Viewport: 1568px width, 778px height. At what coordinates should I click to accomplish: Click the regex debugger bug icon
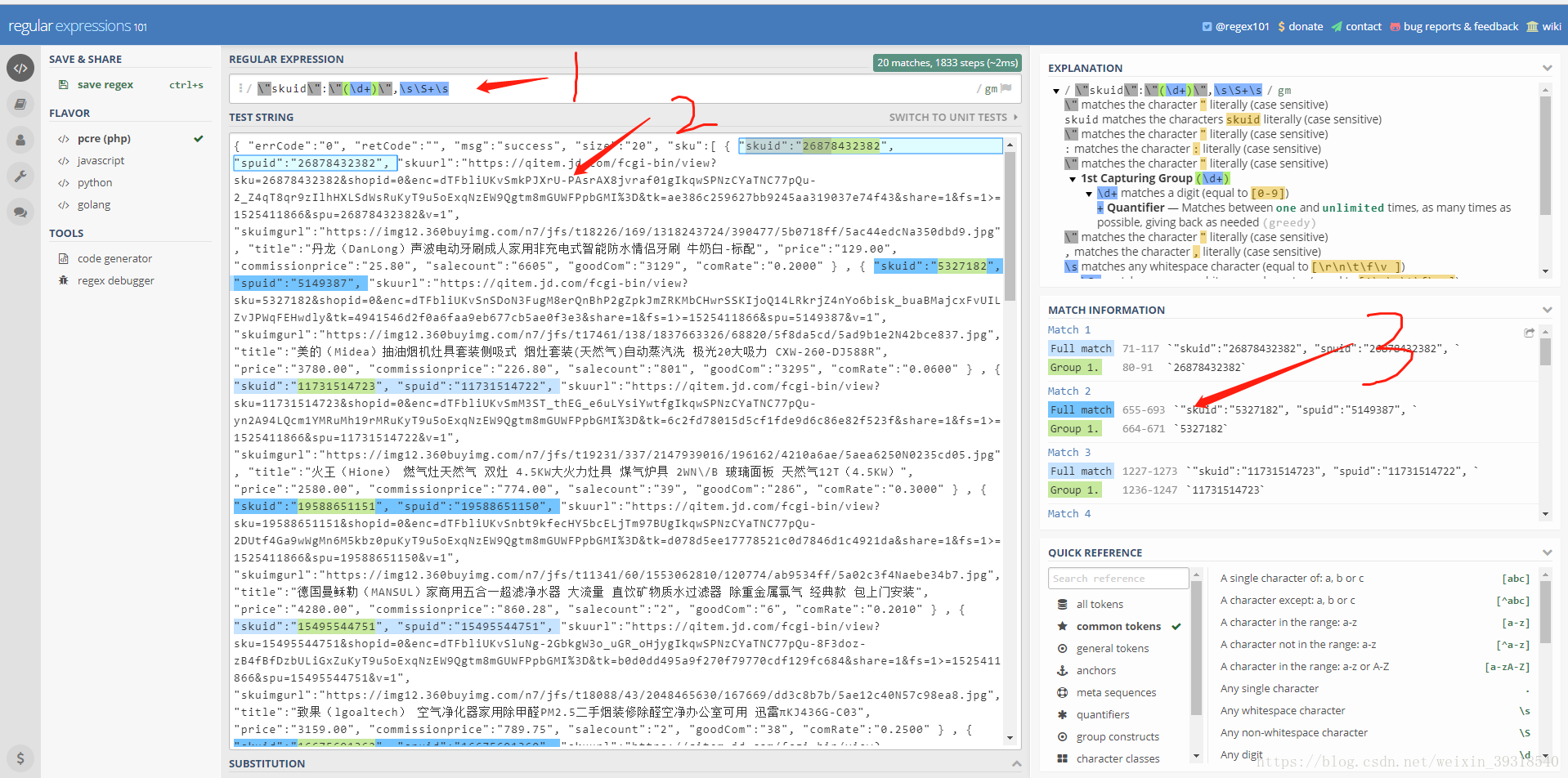tap(63, 280)
